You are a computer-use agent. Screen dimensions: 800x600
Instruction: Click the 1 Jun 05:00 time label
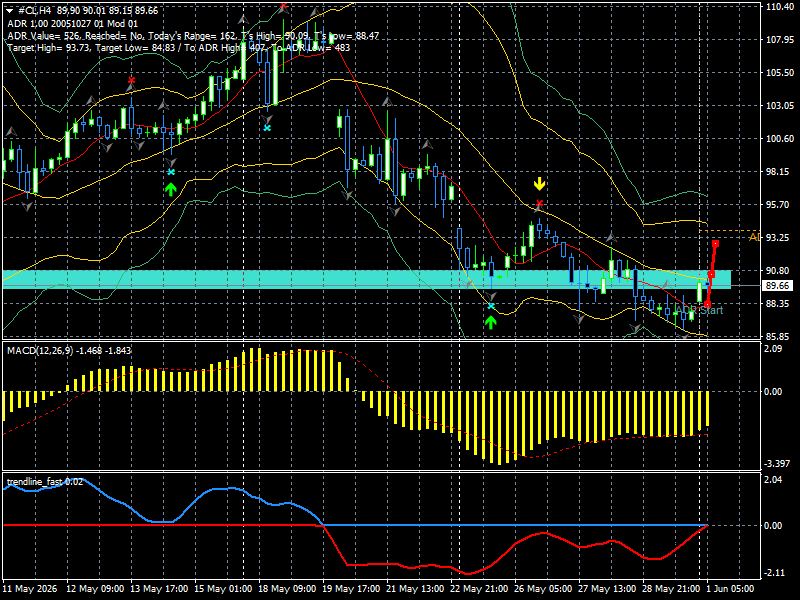point(731,588)
